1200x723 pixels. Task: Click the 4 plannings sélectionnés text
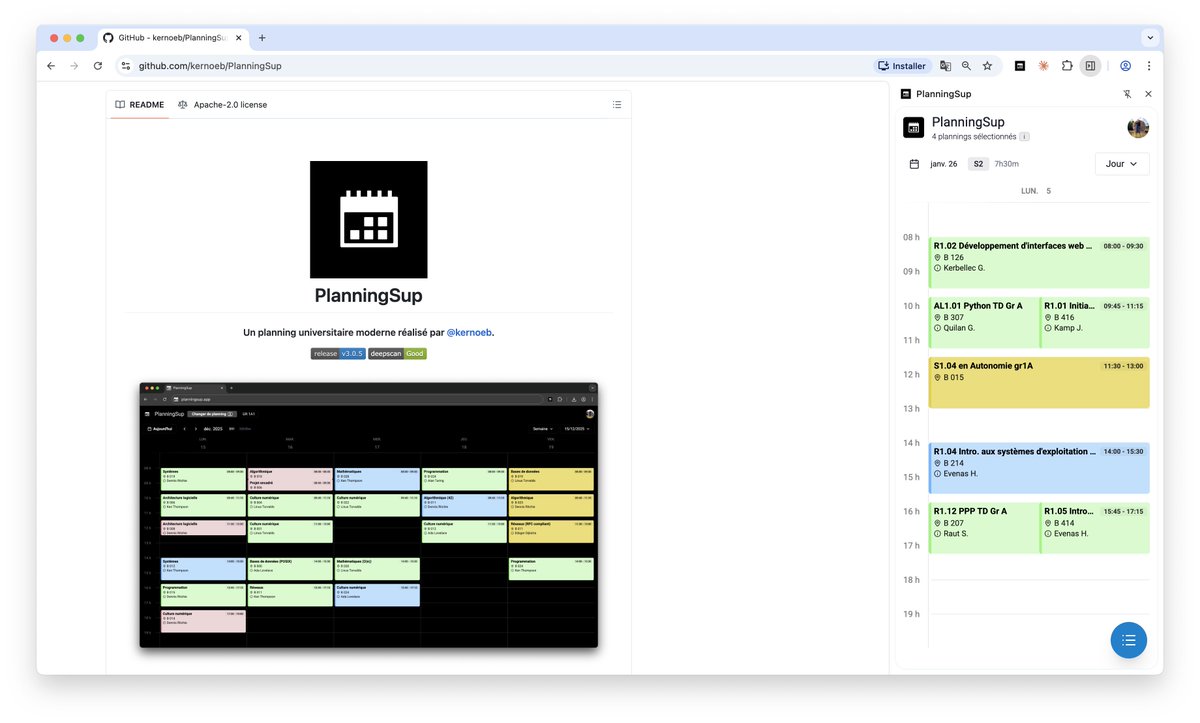coord(974,137)
